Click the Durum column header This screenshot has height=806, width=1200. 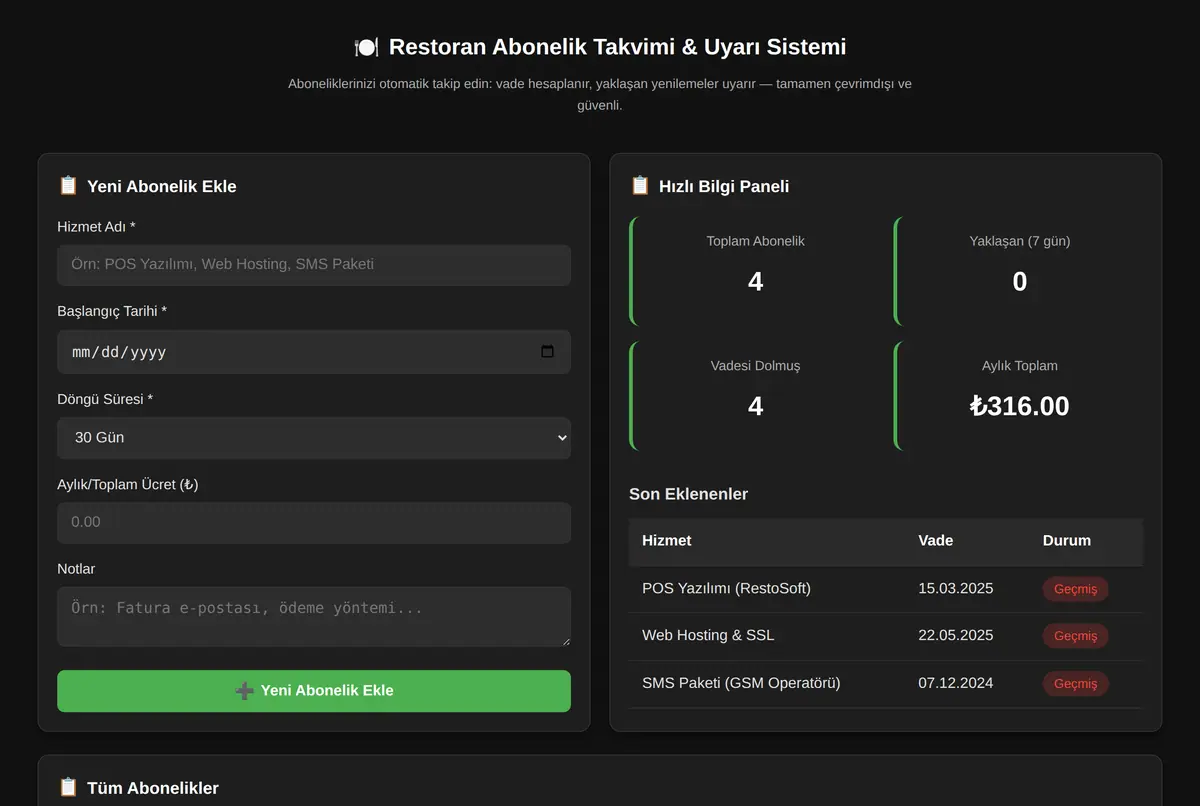1067,541
